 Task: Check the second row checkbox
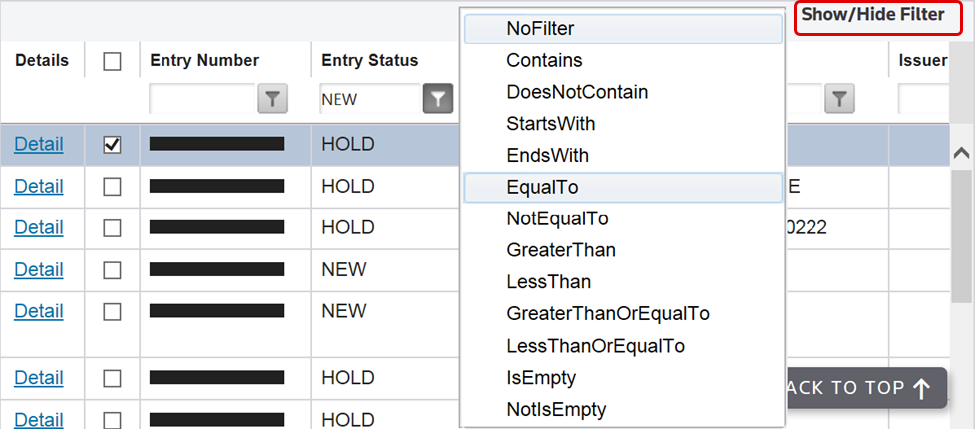[112, 187]
